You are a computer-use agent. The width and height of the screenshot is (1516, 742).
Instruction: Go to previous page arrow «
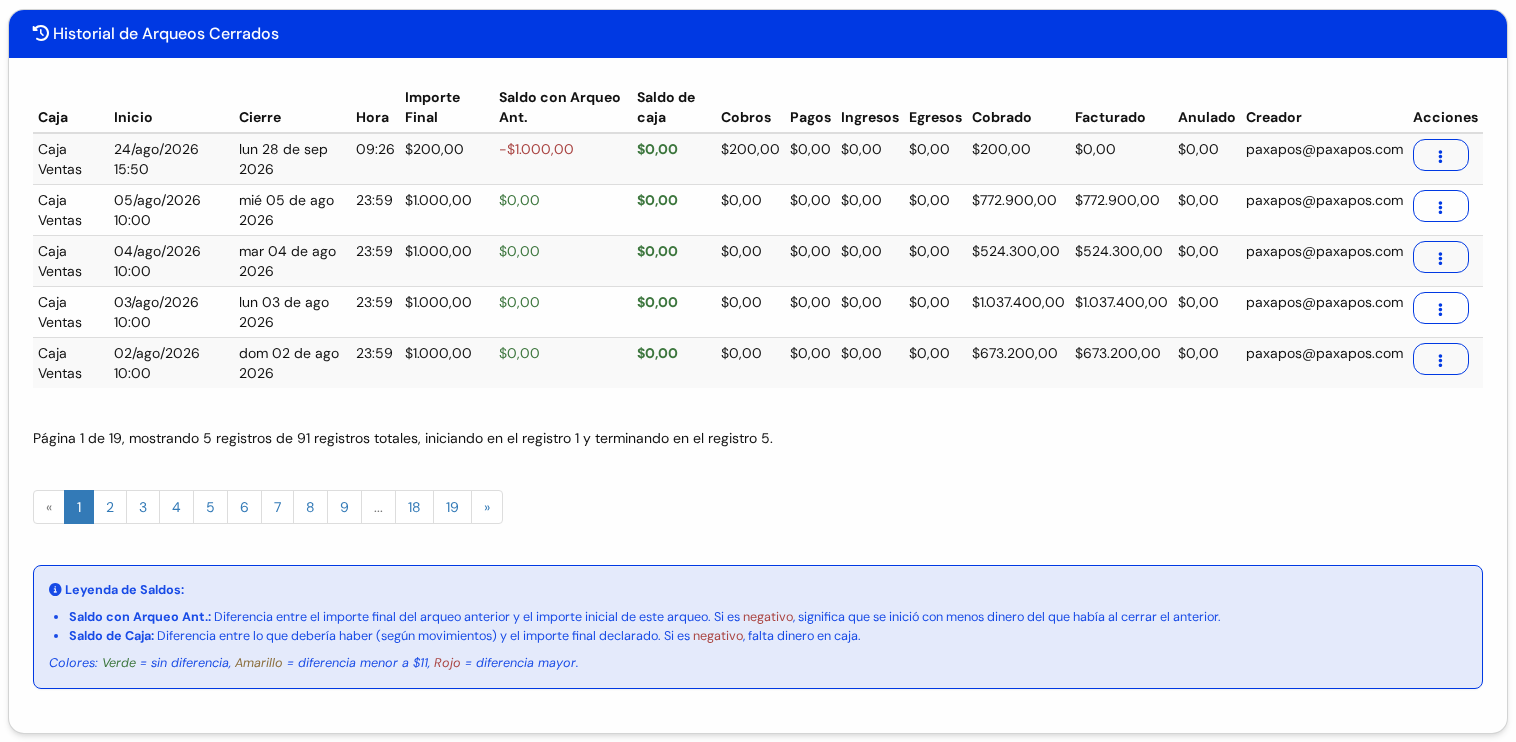tap(49, 507)
